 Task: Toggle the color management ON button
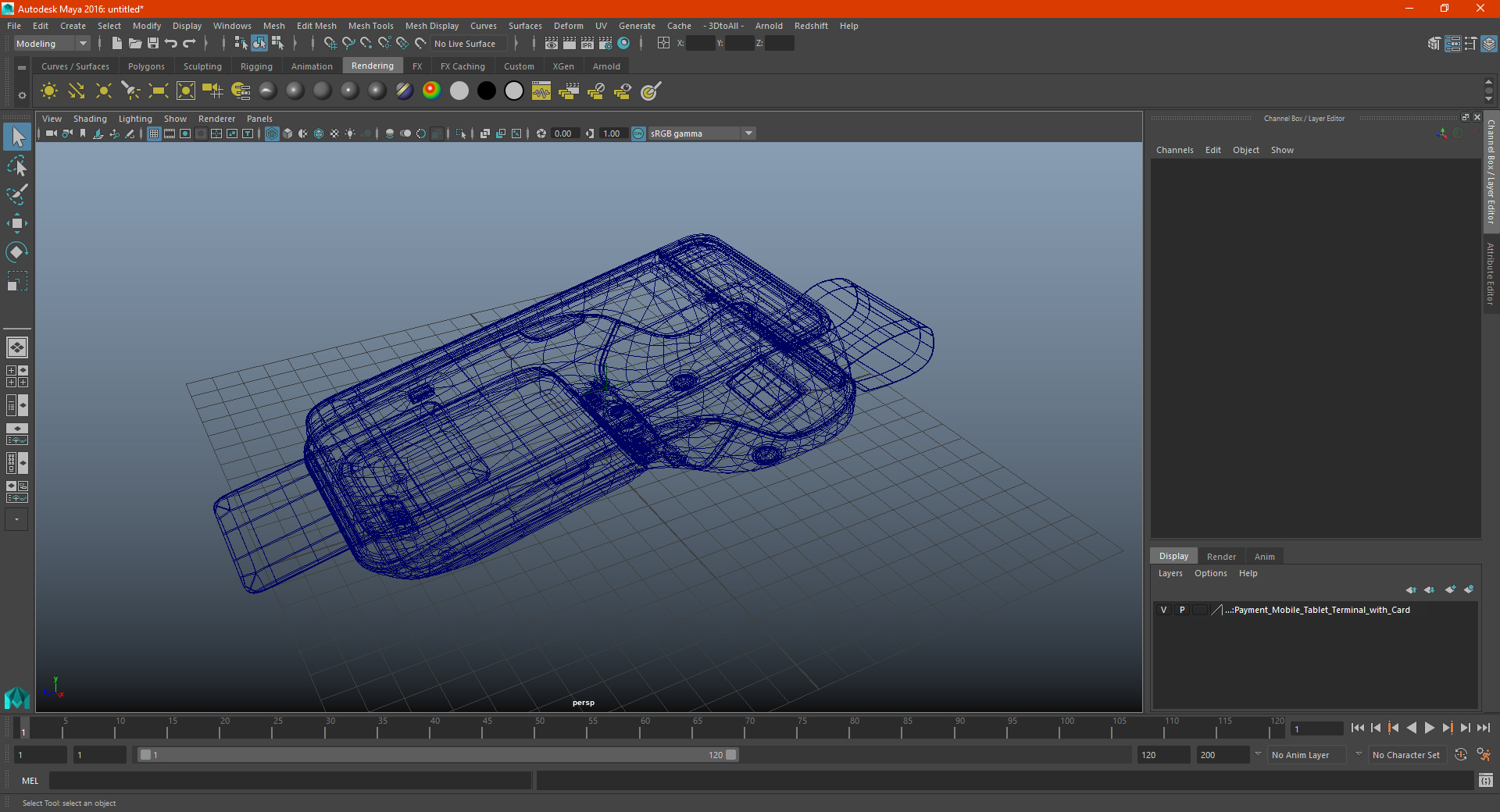[638, 134]
